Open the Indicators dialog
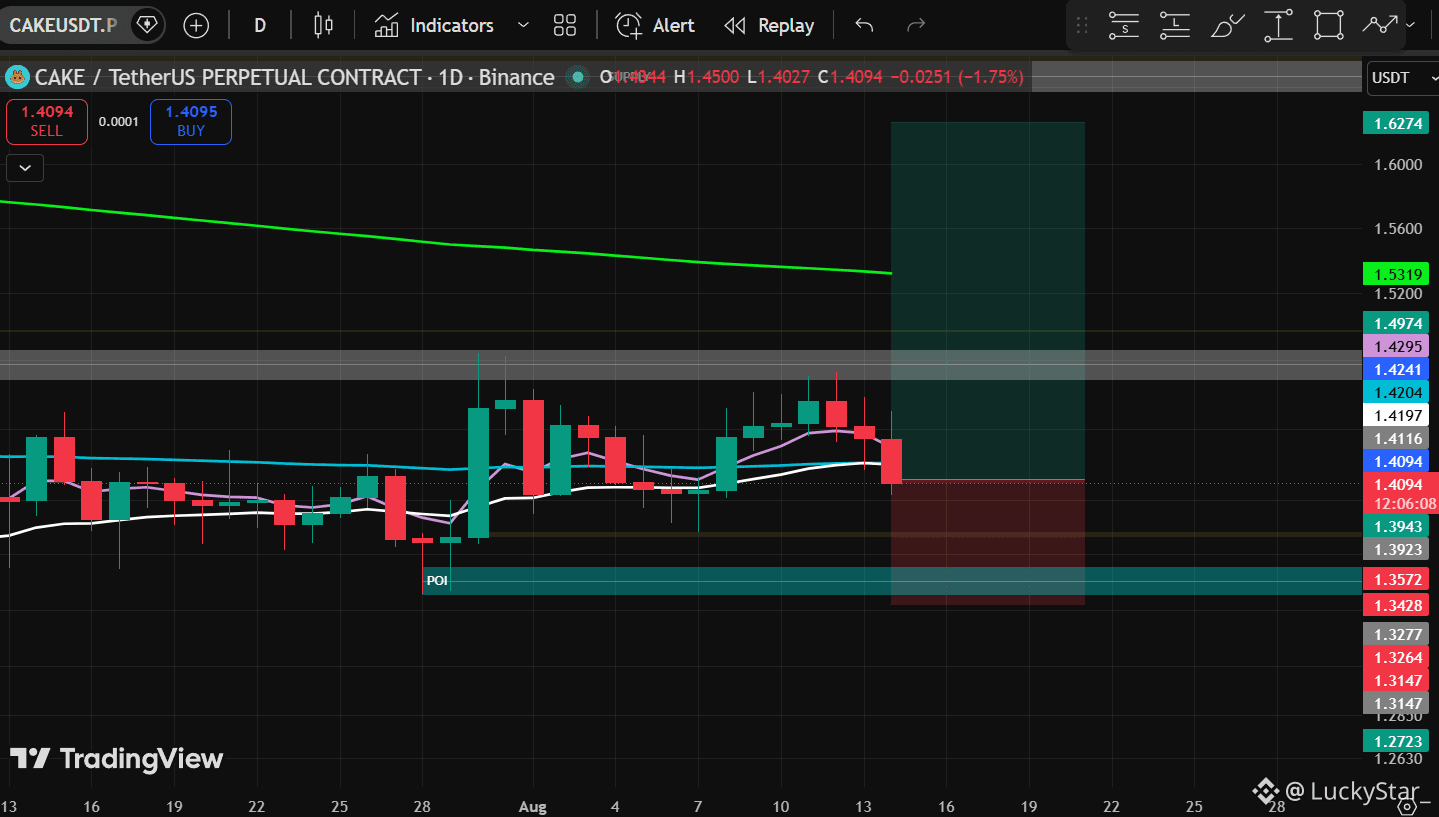Screen dimensions: 1439x817 (434, 25)
